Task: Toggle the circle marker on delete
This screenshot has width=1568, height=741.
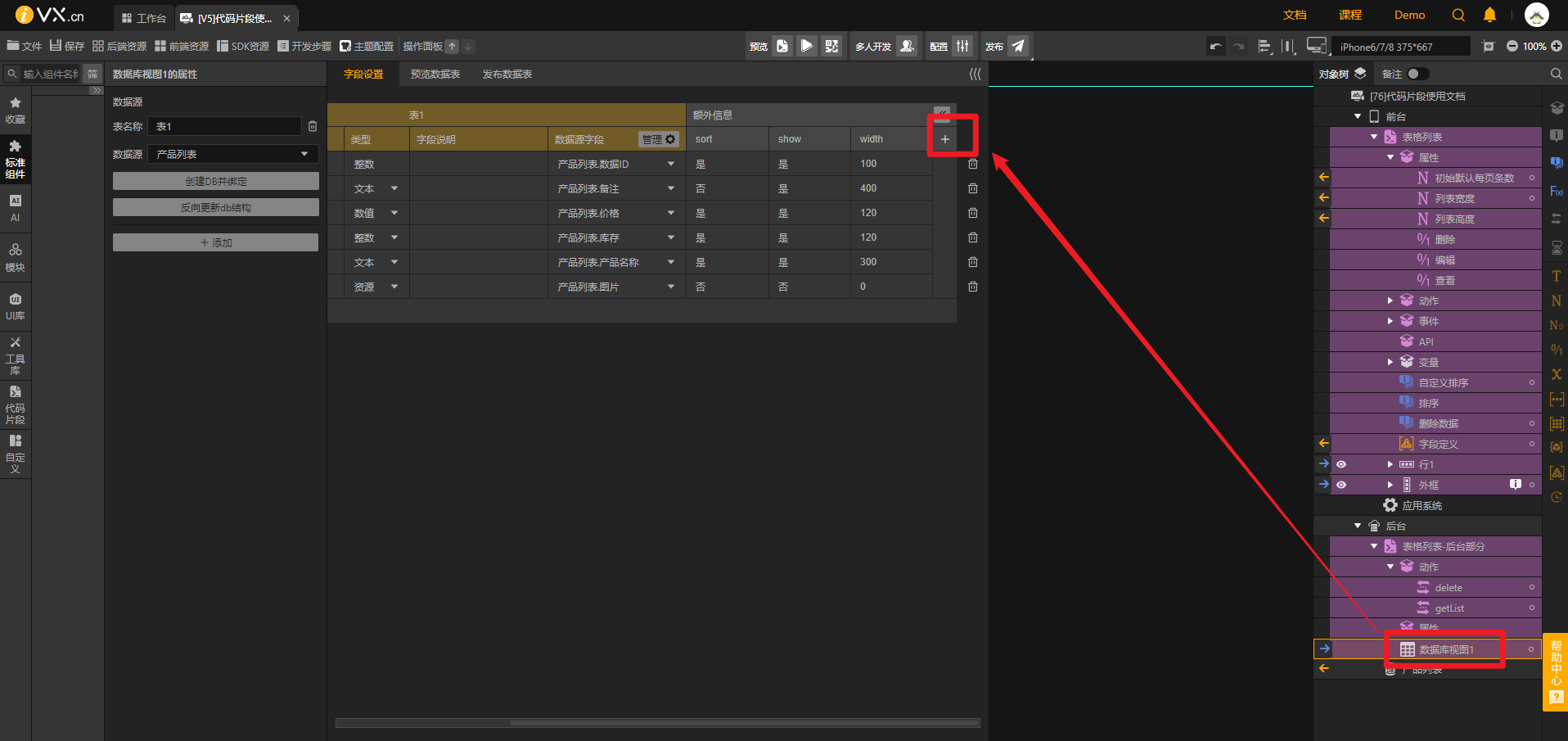Action: tap(1532, 587)
